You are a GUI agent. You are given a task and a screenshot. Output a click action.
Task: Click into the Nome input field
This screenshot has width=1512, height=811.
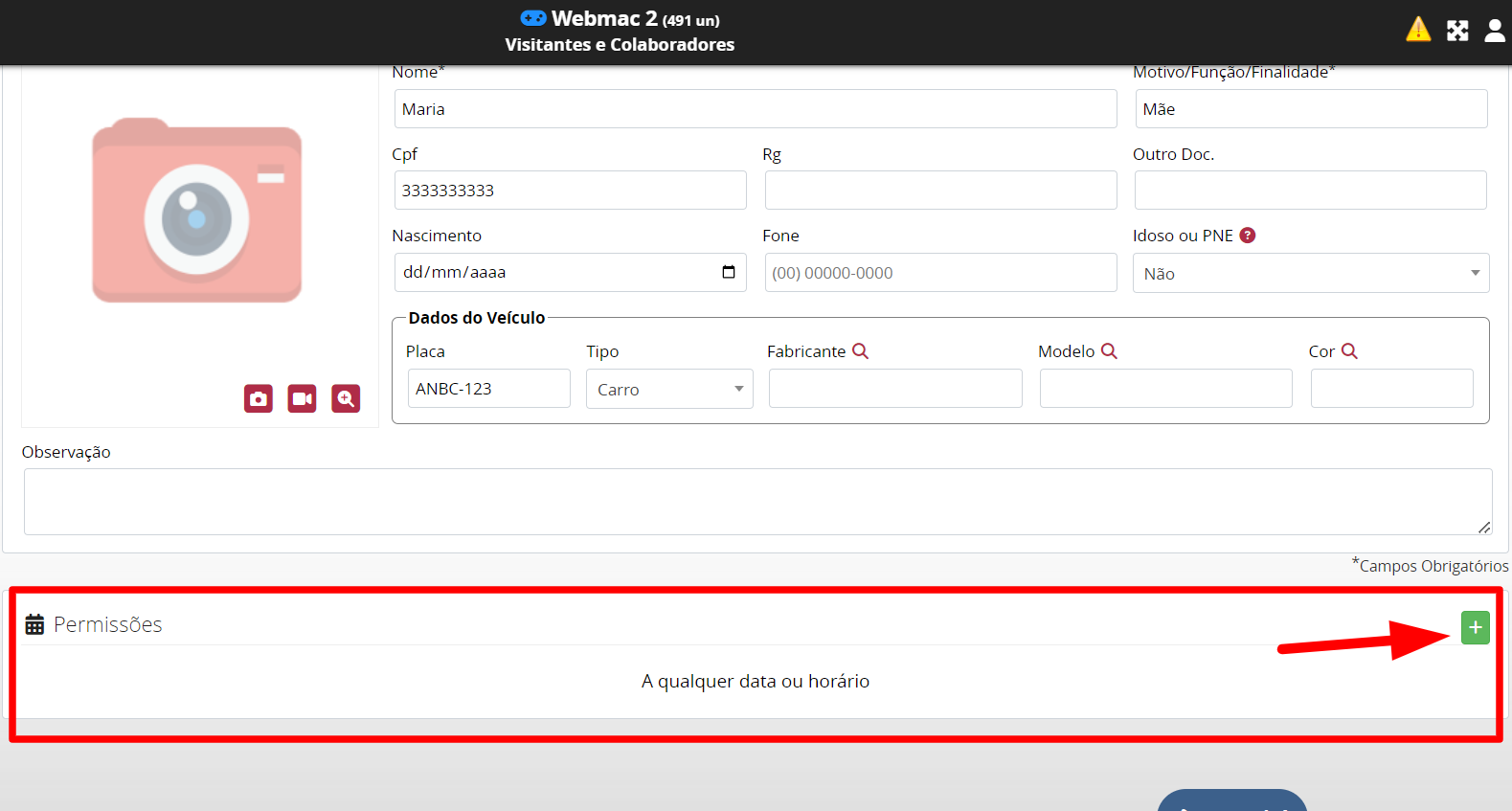755,109
